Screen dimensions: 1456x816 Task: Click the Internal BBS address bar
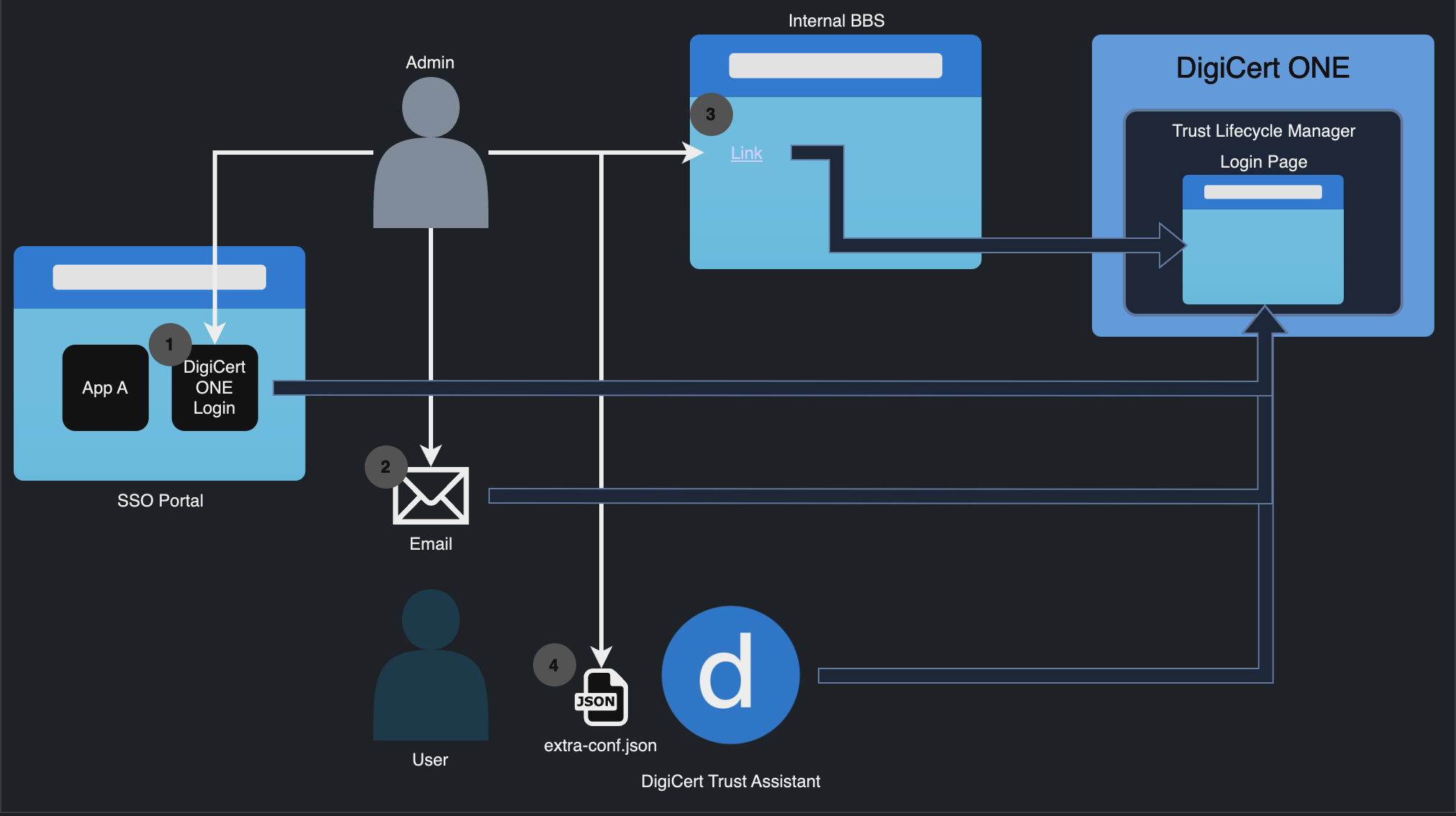(x=835, y=65)
